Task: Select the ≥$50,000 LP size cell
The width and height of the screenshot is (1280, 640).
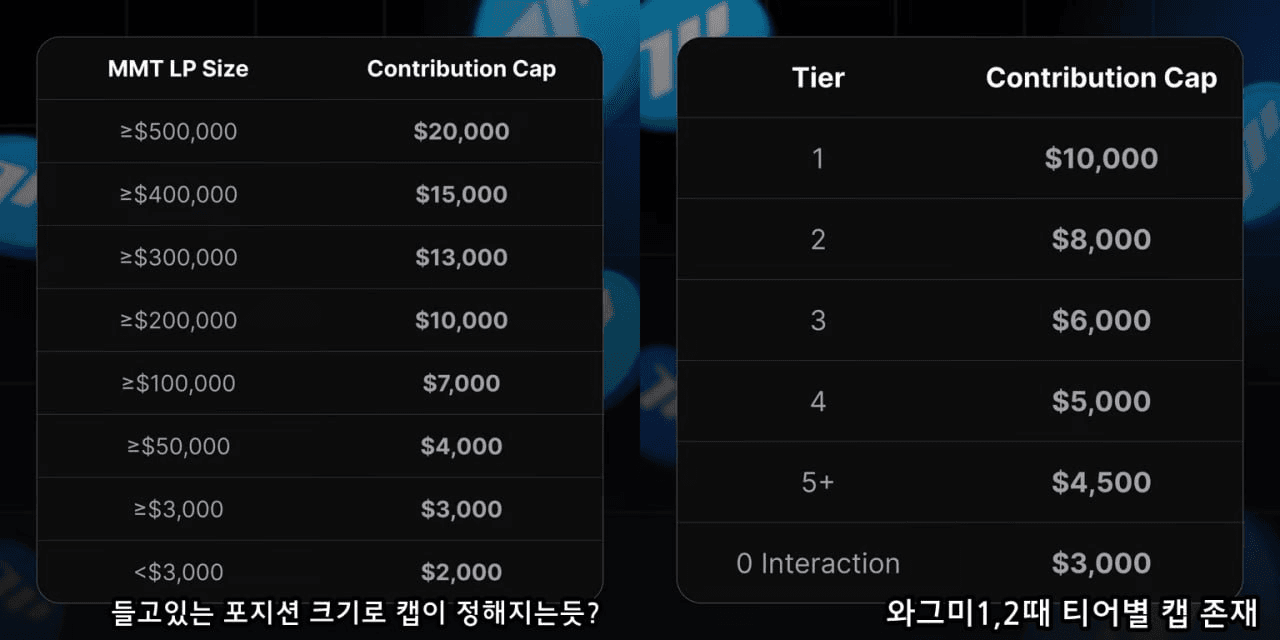Action: point(178,447)
